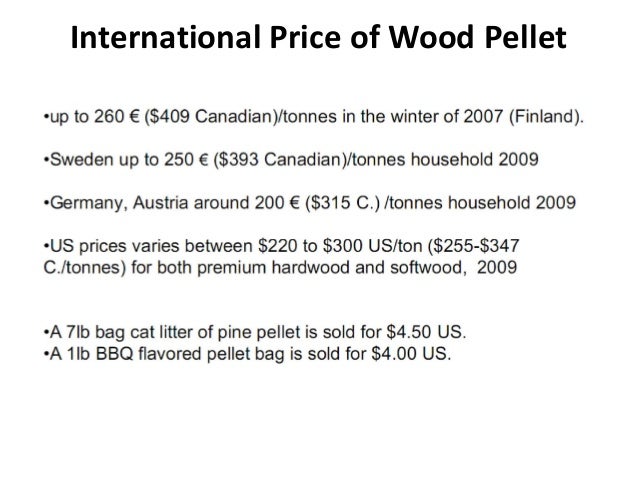Image resolution: width=638 pixels, height=479 pixels.
Task: Click the Germany, Austria price bullet
Action: [x=310, y=203]
